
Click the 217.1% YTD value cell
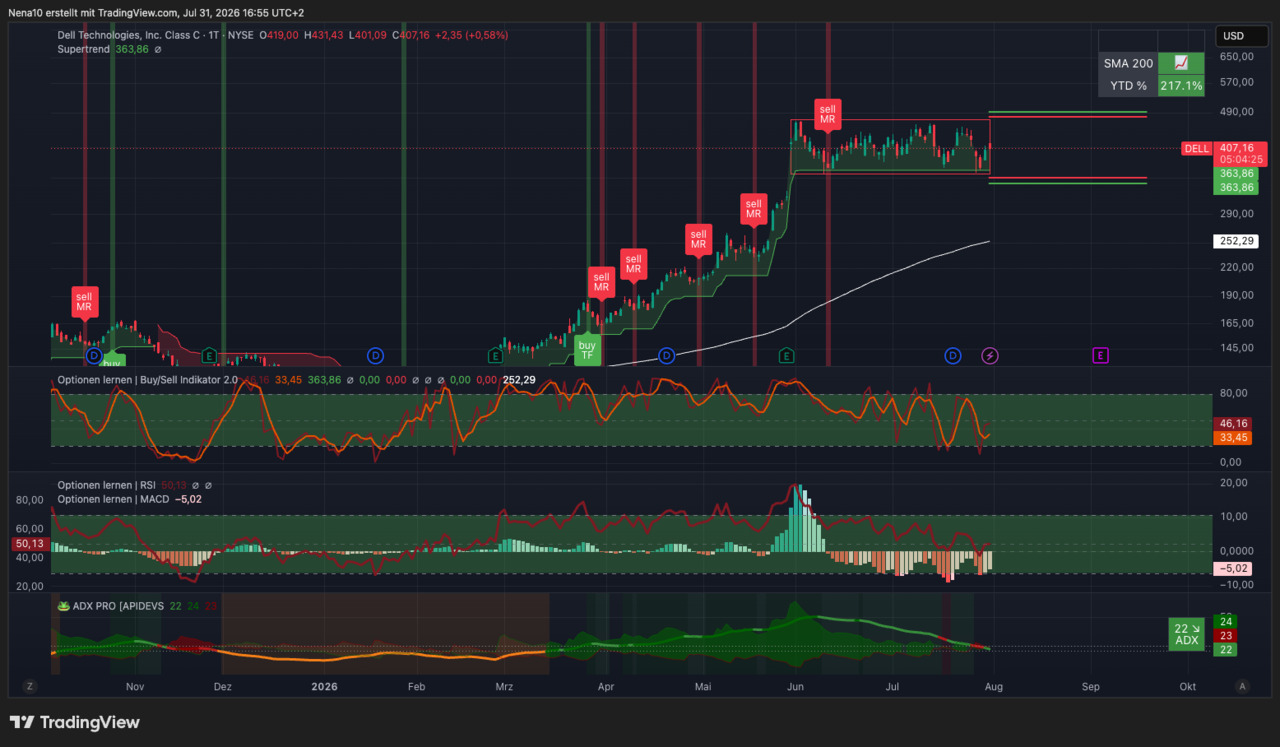[x=1181, y=86]
